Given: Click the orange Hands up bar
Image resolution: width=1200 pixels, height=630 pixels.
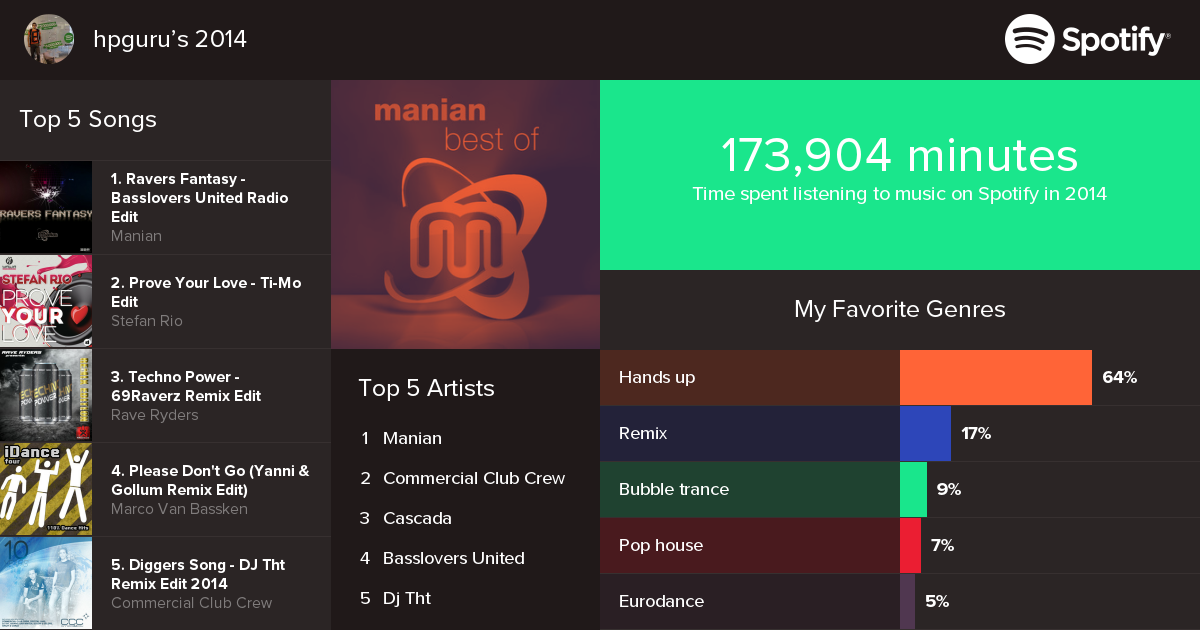Looking at the screenshot, I should tap(996, 377).
